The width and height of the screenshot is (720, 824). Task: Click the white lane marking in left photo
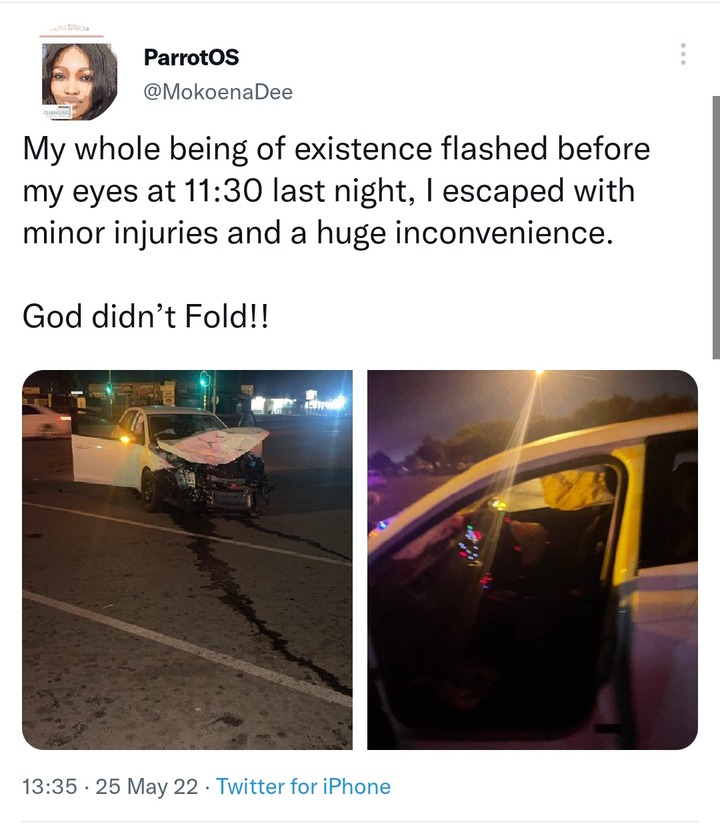click(187, 648)
